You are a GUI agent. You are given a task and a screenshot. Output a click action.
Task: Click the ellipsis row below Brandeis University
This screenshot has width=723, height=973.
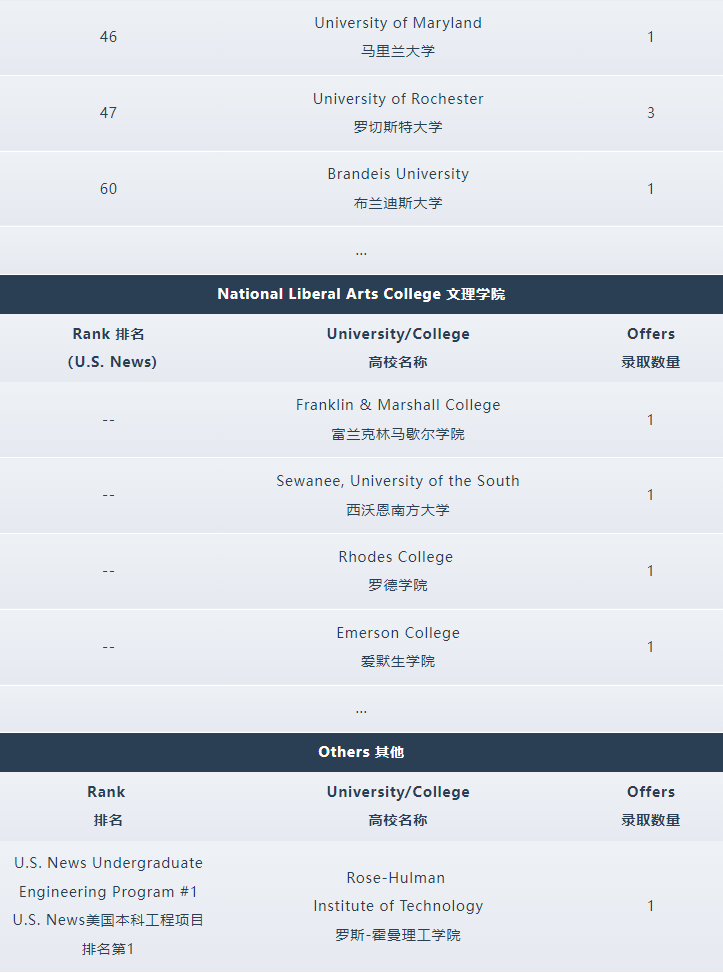(x=361, y=251)
